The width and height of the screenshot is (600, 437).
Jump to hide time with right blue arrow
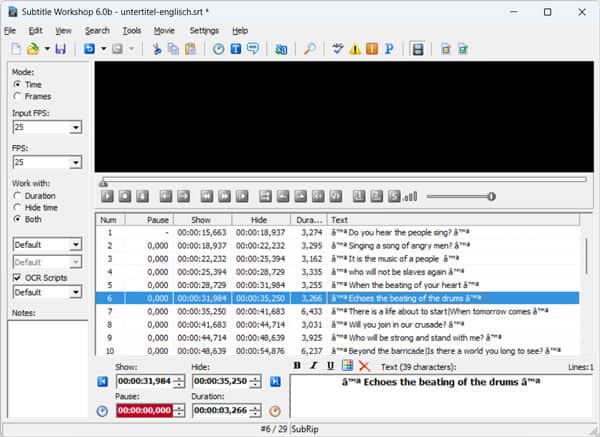(x=276, y=382)
